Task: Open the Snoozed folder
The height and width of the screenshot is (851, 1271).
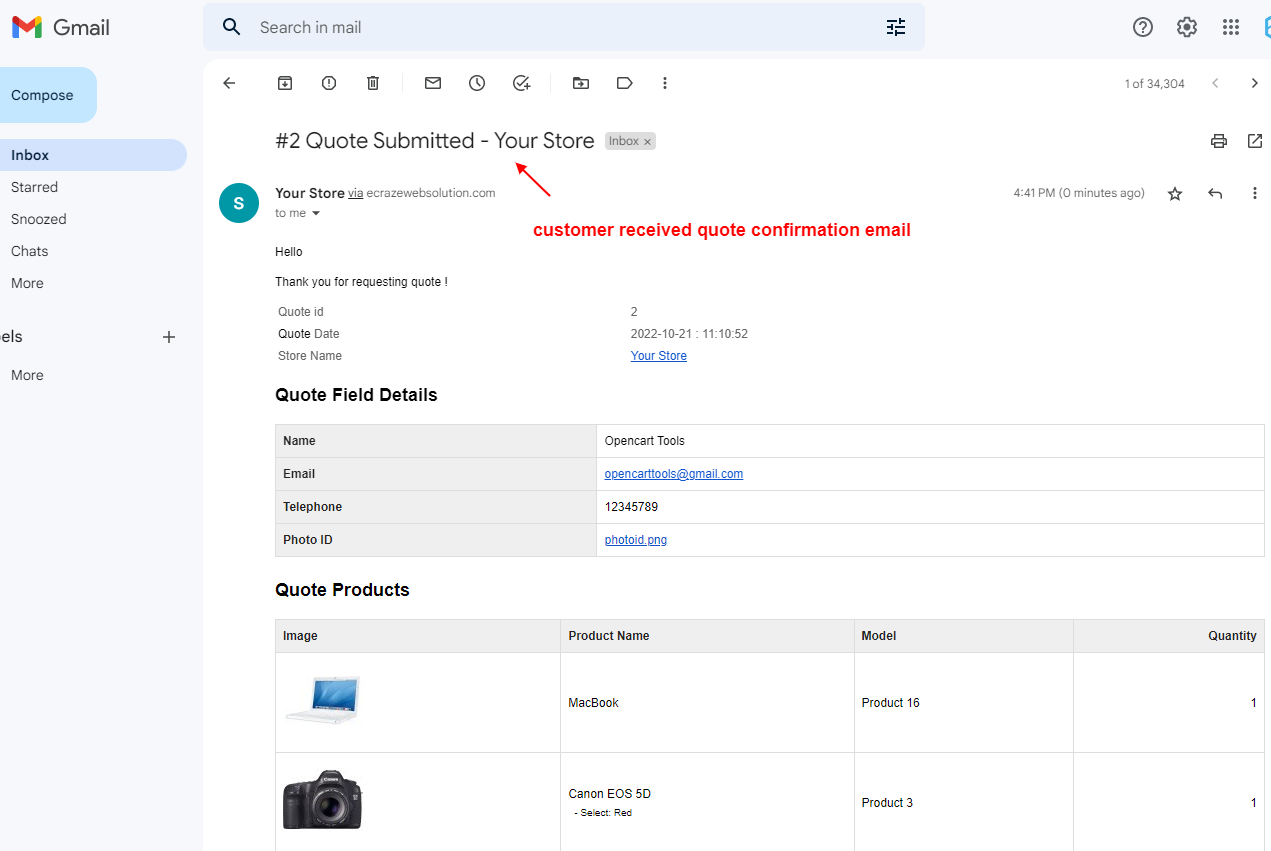Action: (38, 219)
